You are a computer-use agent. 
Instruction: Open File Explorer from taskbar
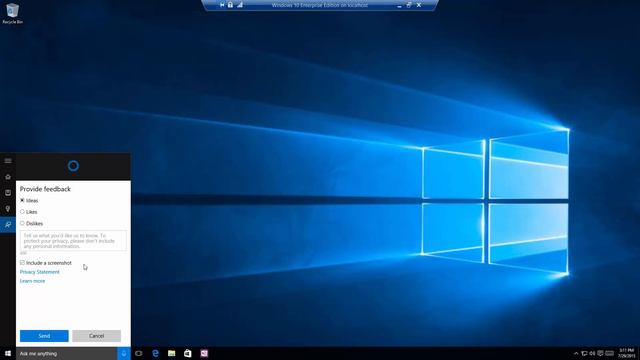pyautogui.click(x=171, y=353)
